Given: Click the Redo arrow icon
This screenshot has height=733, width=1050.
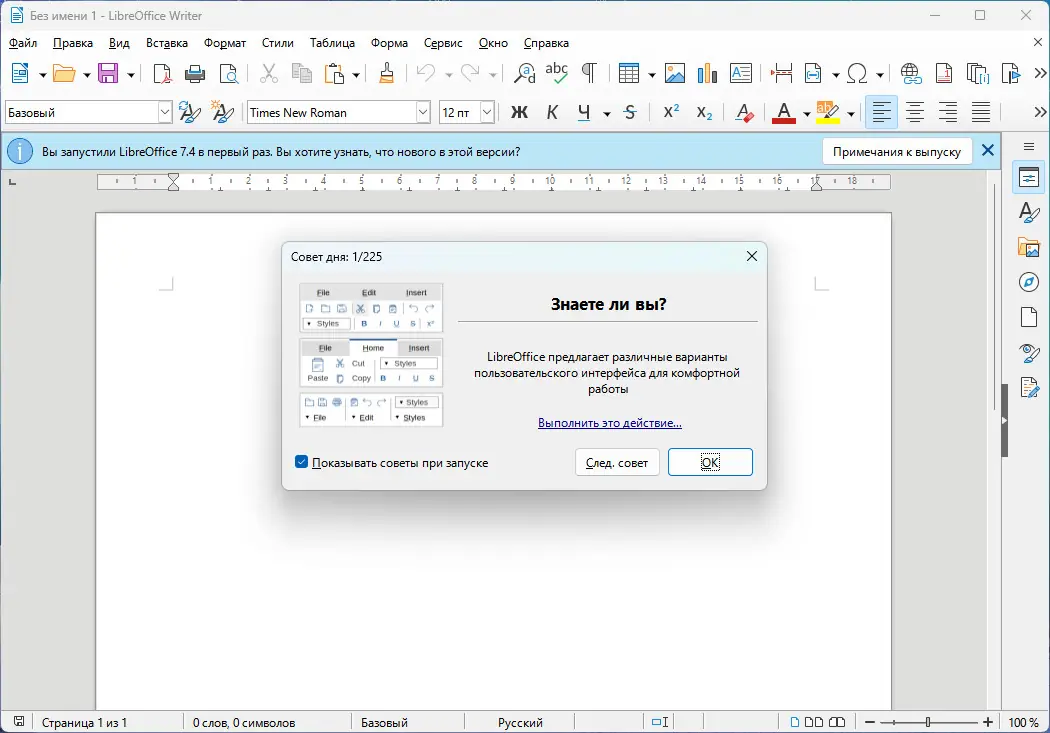Looking at the screenshot, I should tap(470, 73).
